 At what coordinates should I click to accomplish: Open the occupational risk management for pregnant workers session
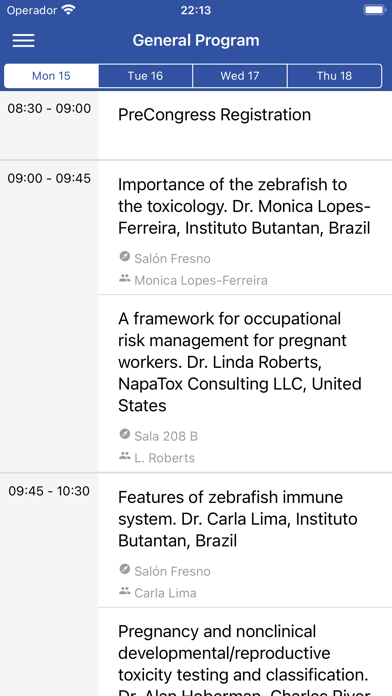click(245, 384)
